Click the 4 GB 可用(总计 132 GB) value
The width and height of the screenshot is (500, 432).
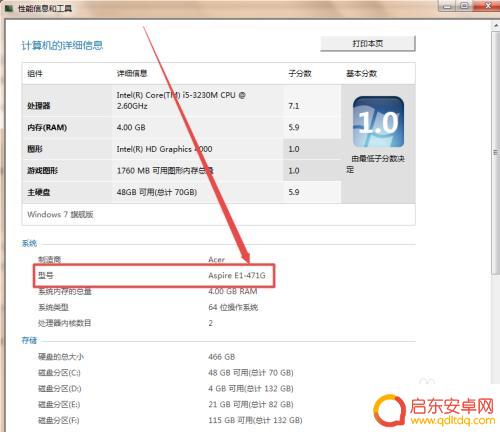251,389
